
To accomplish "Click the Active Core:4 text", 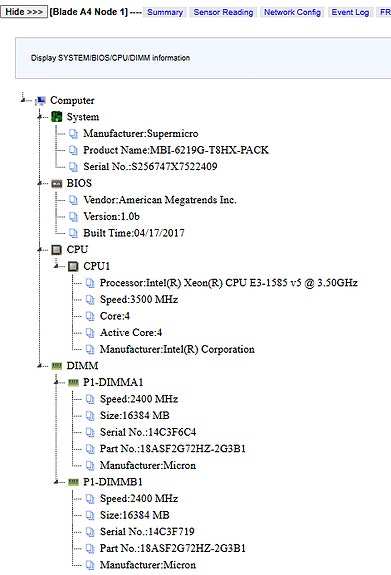I will pos(131,332).
